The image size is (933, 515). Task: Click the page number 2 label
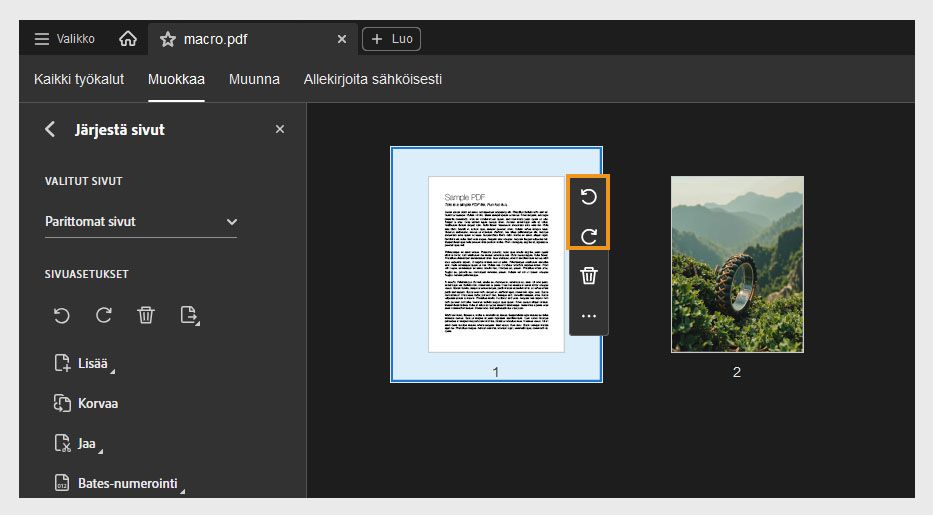pyautogui.click(x=737, y=372)
